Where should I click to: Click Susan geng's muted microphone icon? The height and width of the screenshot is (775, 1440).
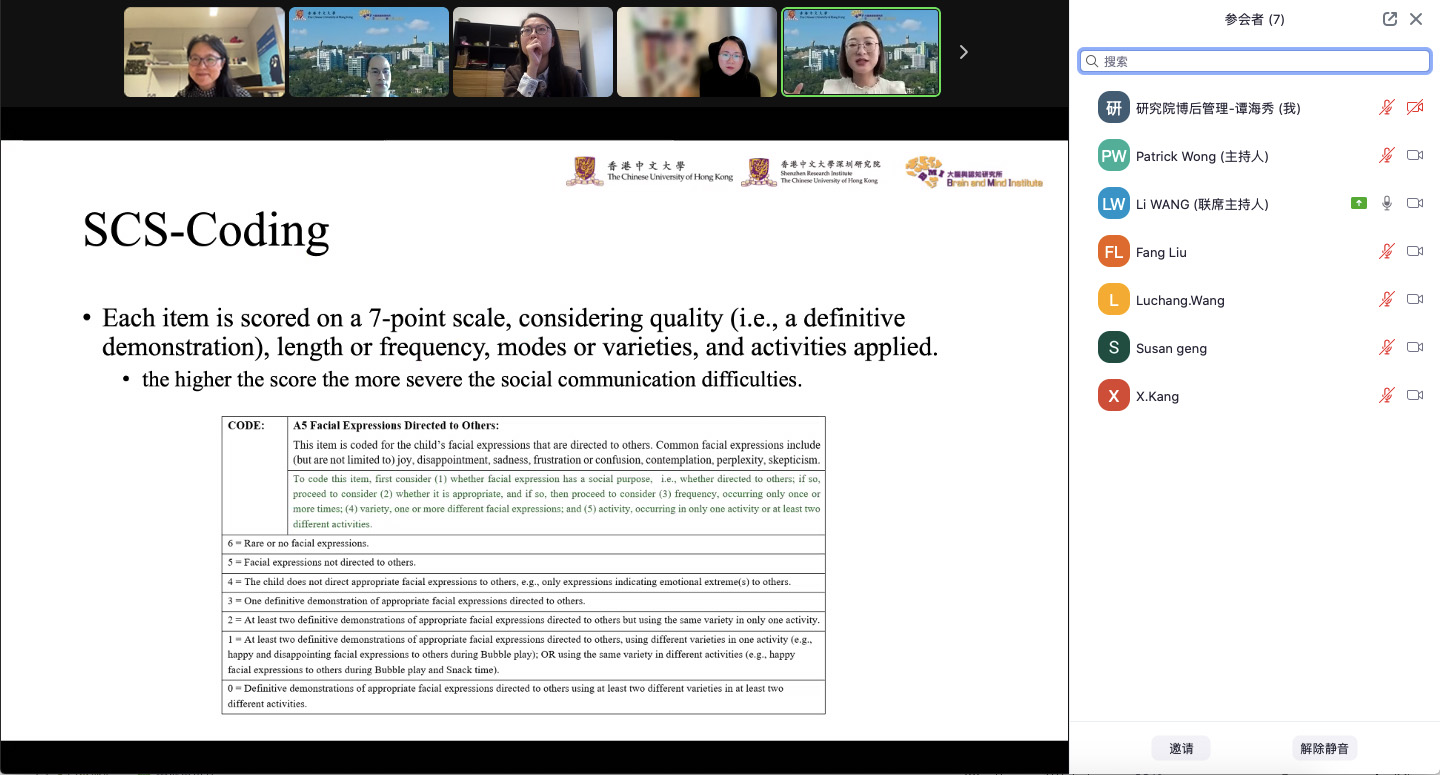(1386, 348)
